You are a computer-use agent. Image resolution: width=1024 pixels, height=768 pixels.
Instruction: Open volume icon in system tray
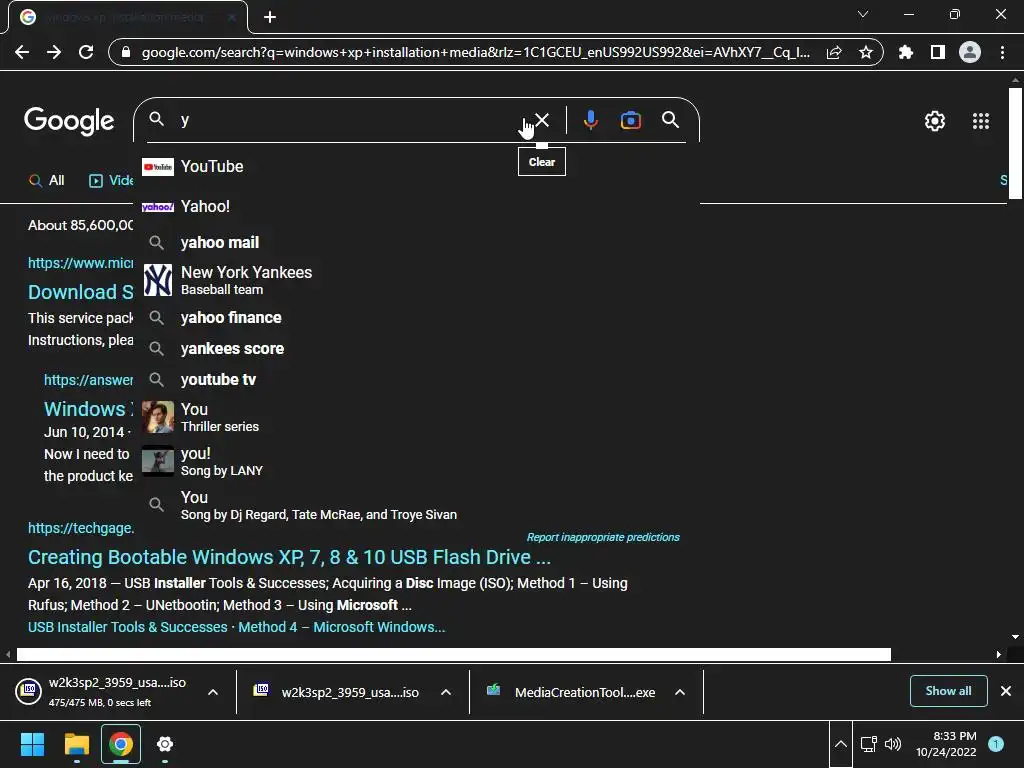[893, 744]
